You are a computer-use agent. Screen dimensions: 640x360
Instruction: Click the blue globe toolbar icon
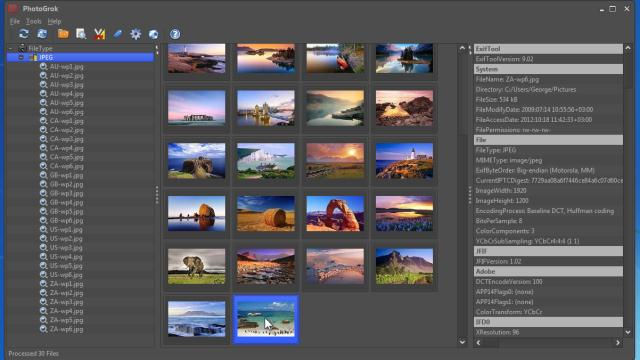point(153,34)
